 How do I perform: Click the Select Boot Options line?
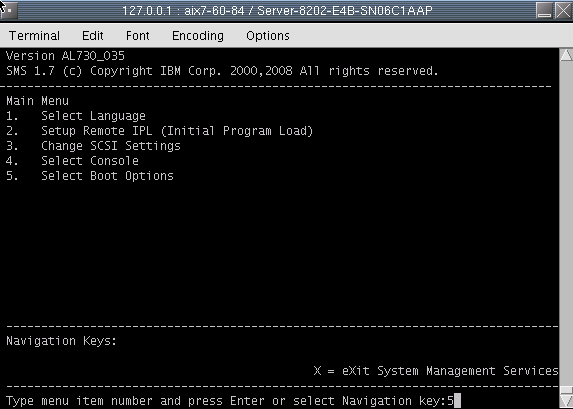pyautogui.click(x=90, y=176)
